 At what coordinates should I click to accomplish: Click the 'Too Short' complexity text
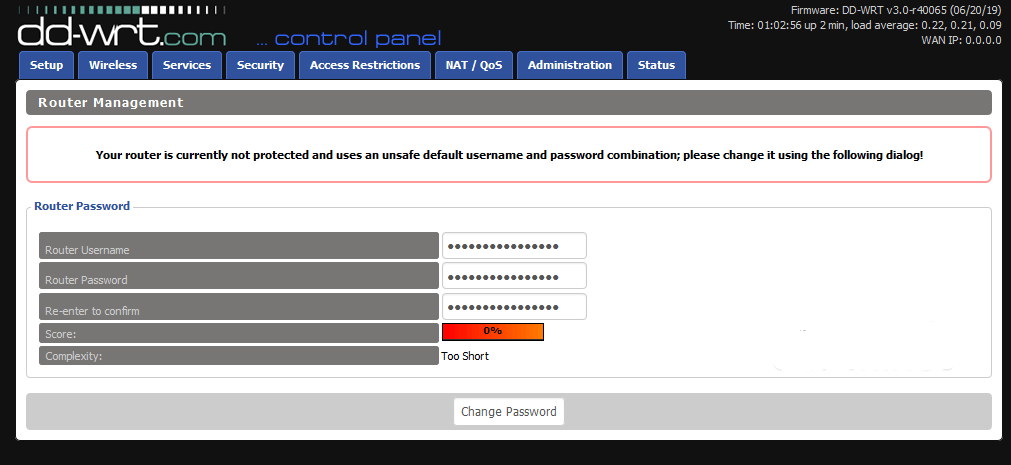(x=465, y=356)
